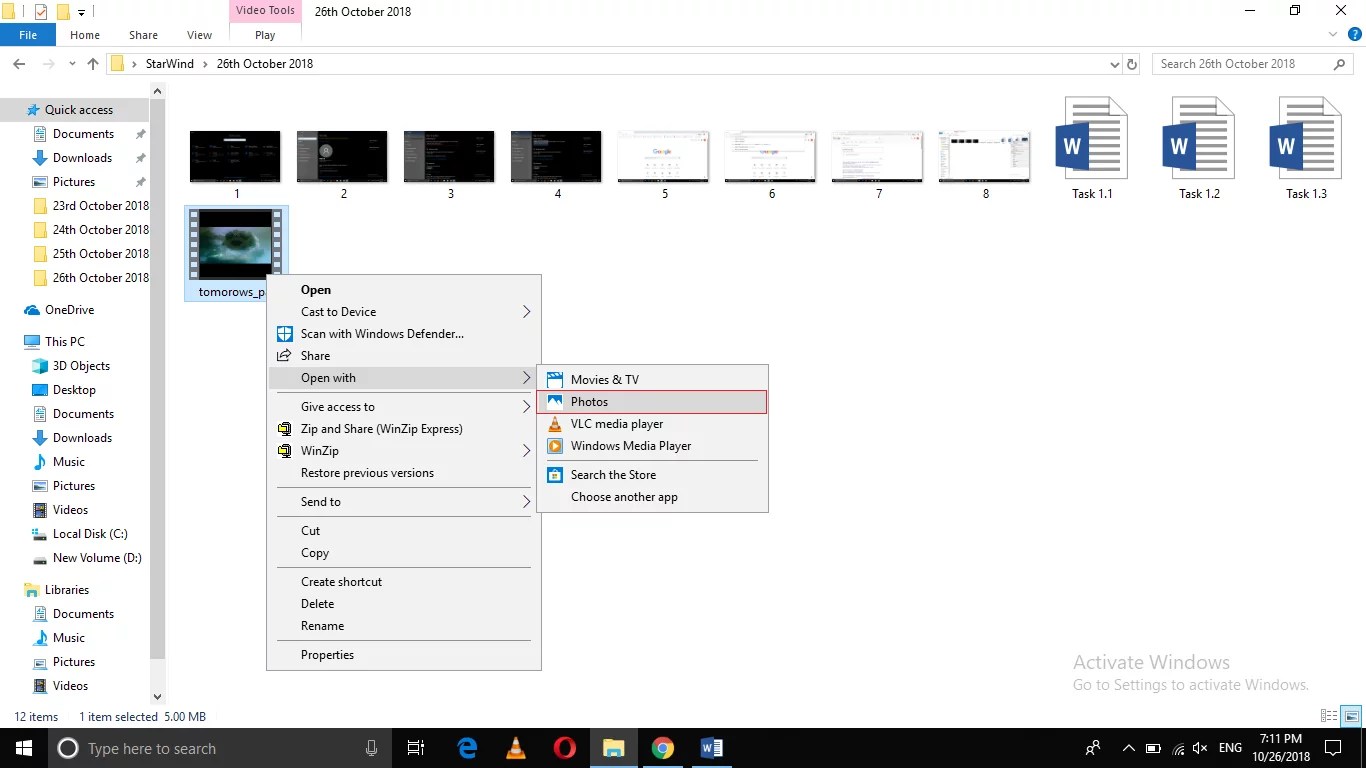Open Opera browser from the taskbar

pyautogui.click(x=563, y=748)
